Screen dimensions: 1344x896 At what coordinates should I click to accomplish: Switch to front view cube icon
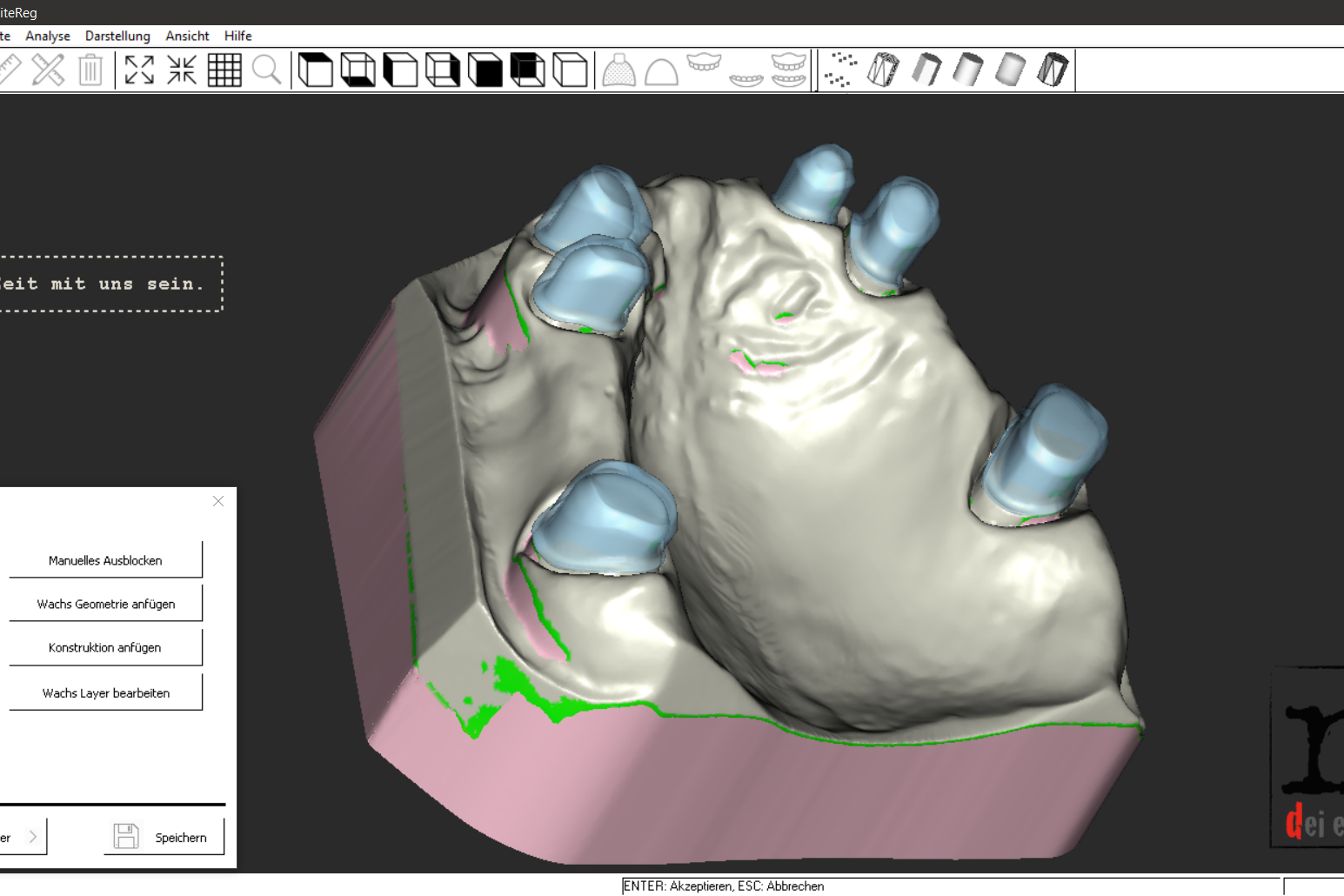485,70
